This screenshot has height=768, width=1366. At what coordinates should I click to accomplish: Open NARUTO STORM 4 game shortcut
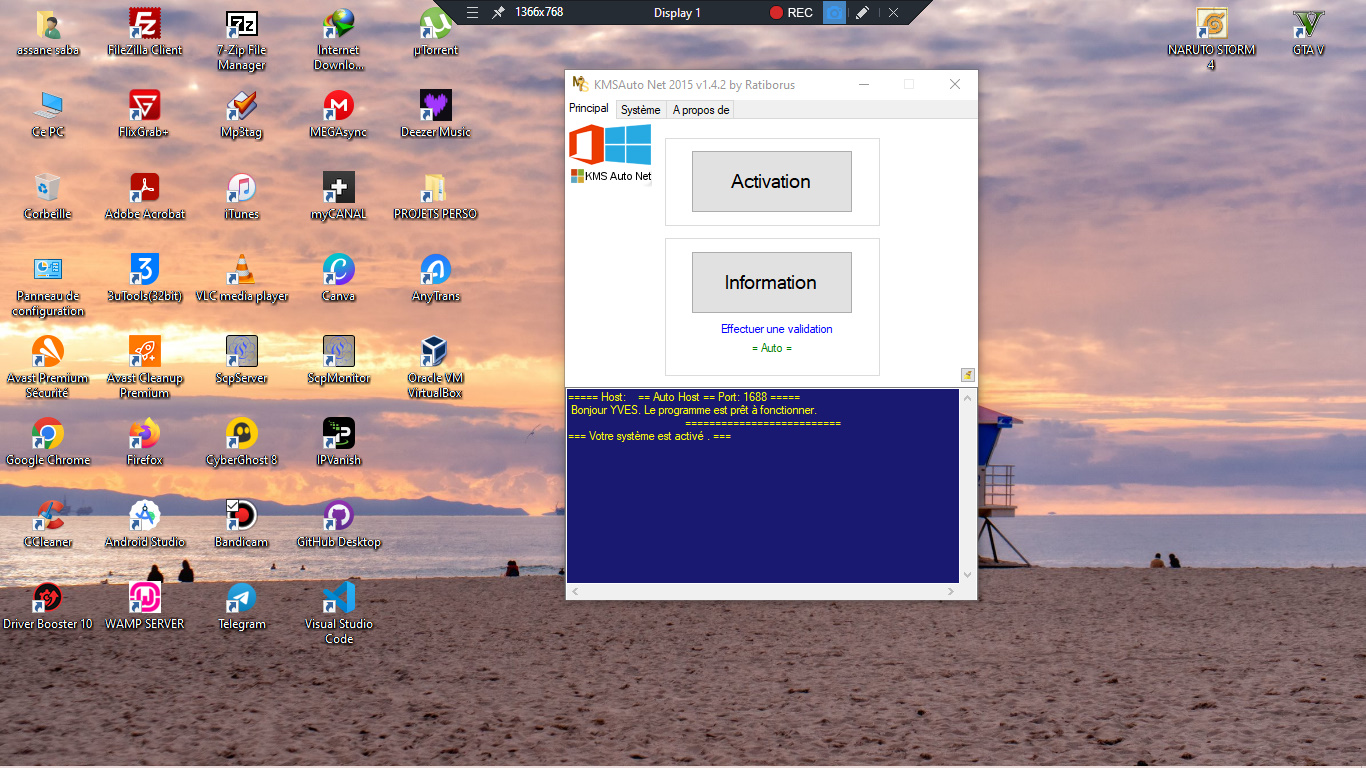(1211, 41)
